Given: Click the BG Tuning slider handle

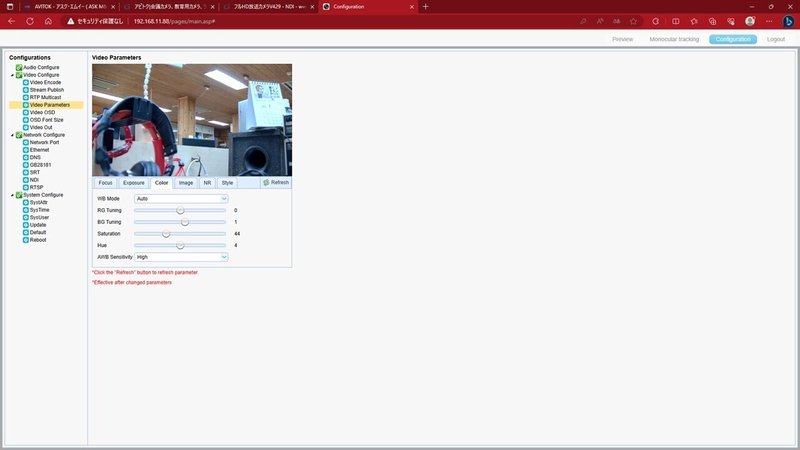Looking at the screenshot, I should pyautogui.click(x=185, y=222).
